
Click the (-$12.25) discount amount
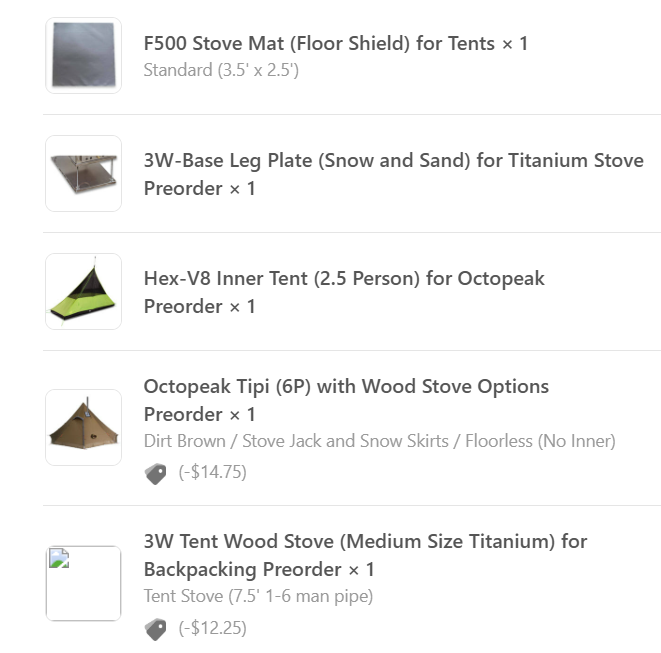tap(212, 628)
